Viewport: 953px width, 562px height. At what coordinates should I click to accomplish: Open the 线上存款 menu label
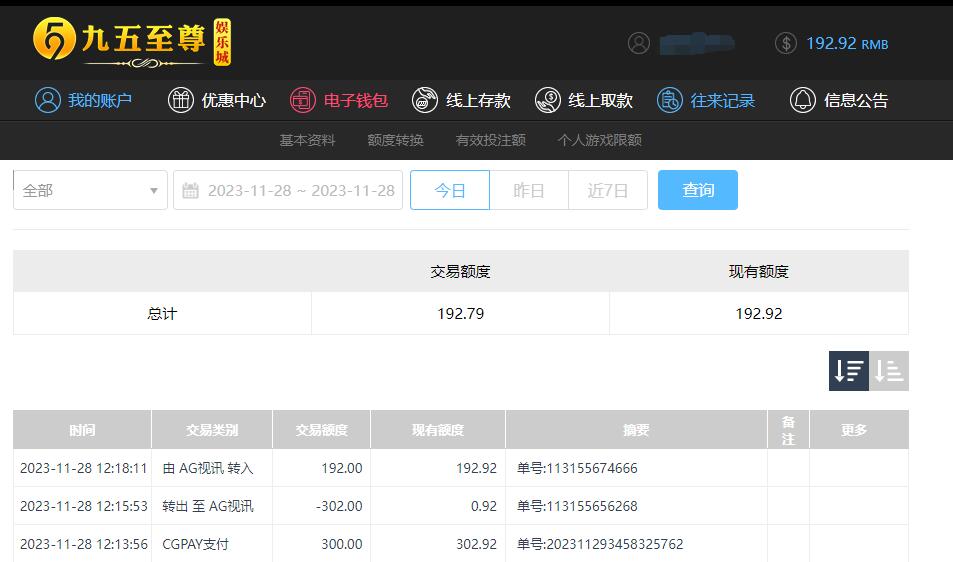(x=478, y=100)
